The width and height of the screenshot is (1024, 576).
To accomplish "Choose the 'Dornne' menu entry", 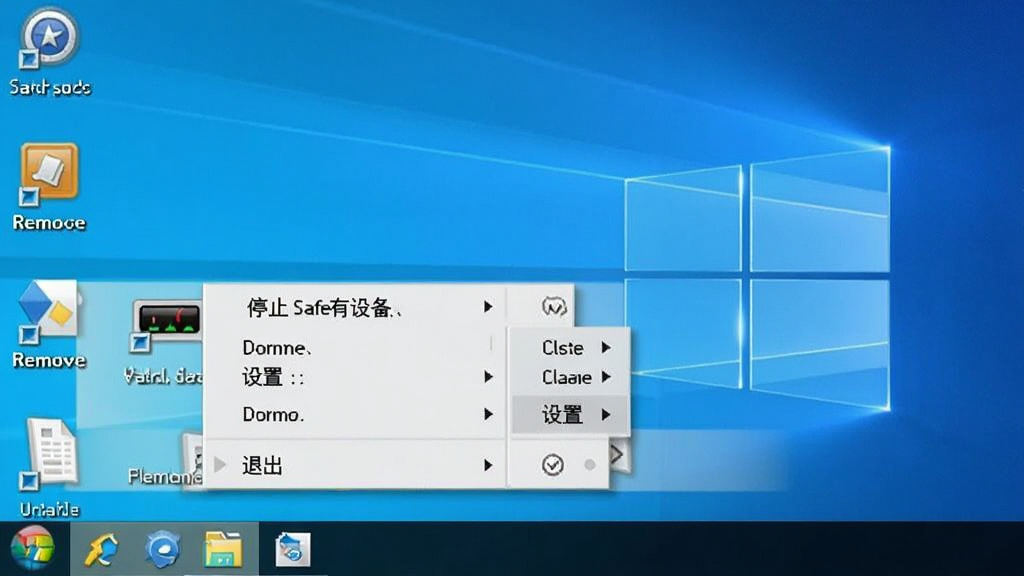I will (x=356, y=347).
